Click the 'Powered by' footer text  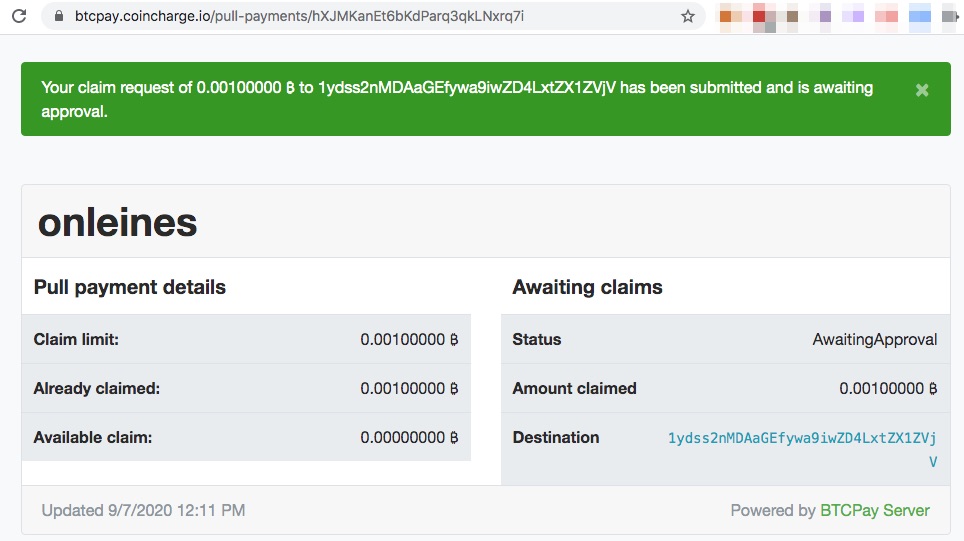point(773,510)
